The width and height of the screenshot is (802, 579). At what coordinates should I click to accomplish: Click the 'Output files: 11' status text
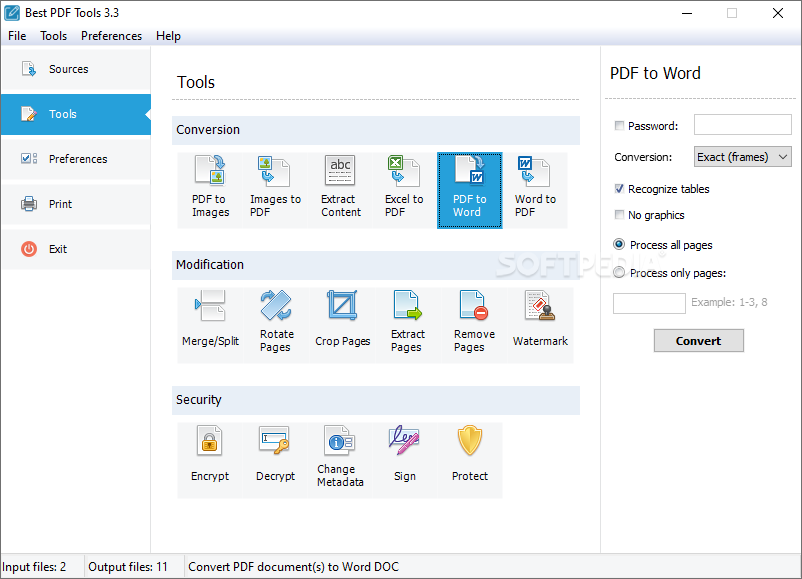click(x=128, y=567)
